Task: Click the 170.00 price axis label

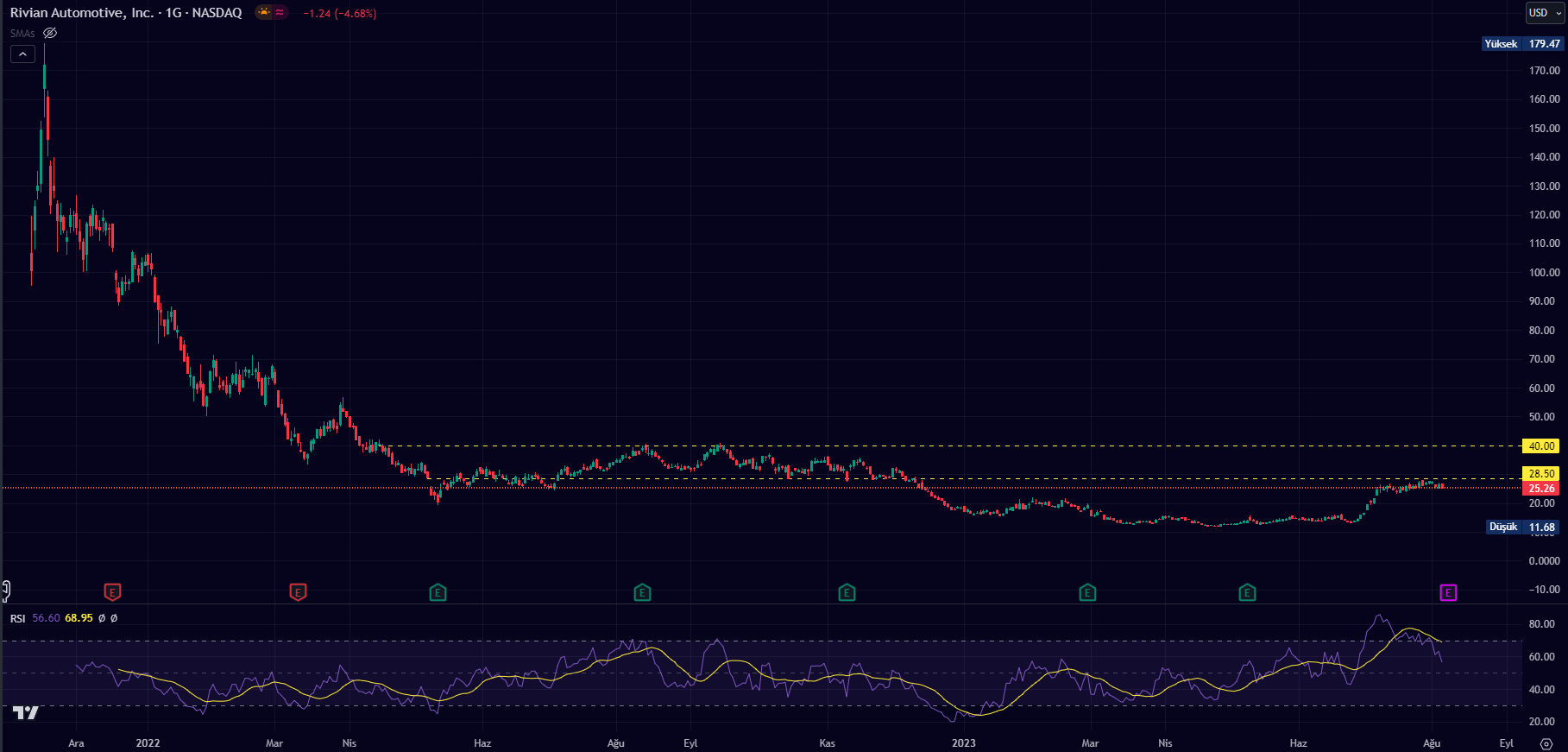Action: tap(1544, 71)
